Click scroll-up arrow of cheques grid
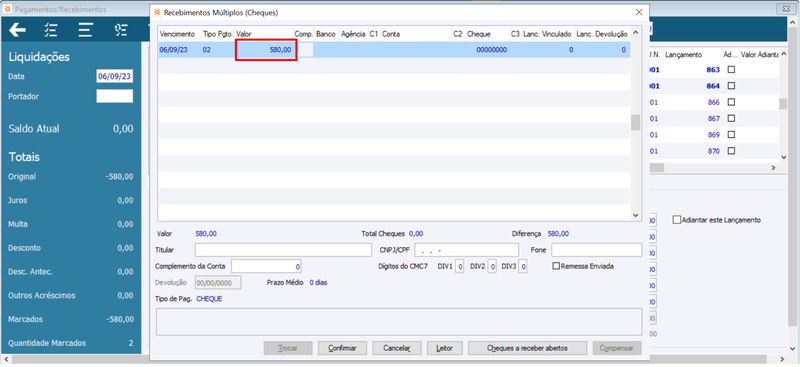This screenshot has height=367, width=800. point(635,33)
